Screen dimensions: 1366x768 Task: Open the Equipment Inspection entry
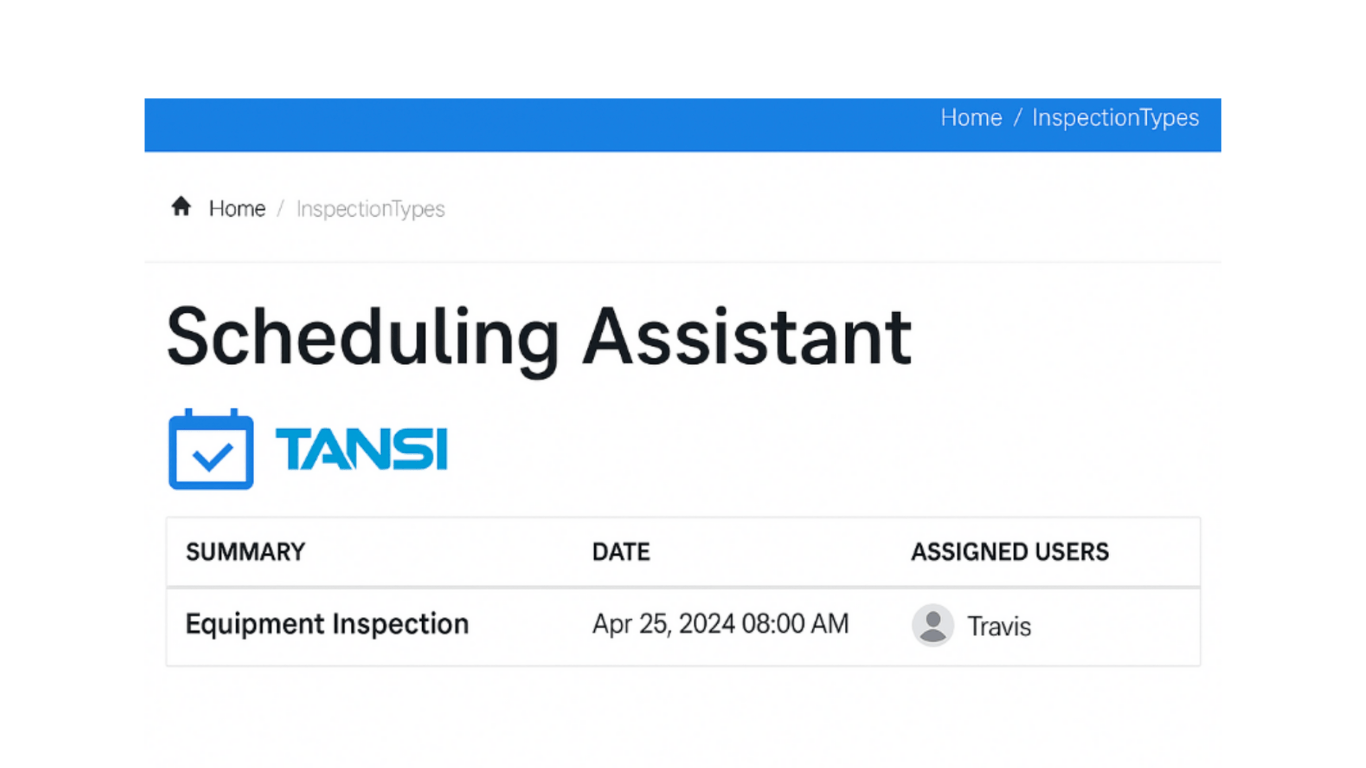(327, 624)
